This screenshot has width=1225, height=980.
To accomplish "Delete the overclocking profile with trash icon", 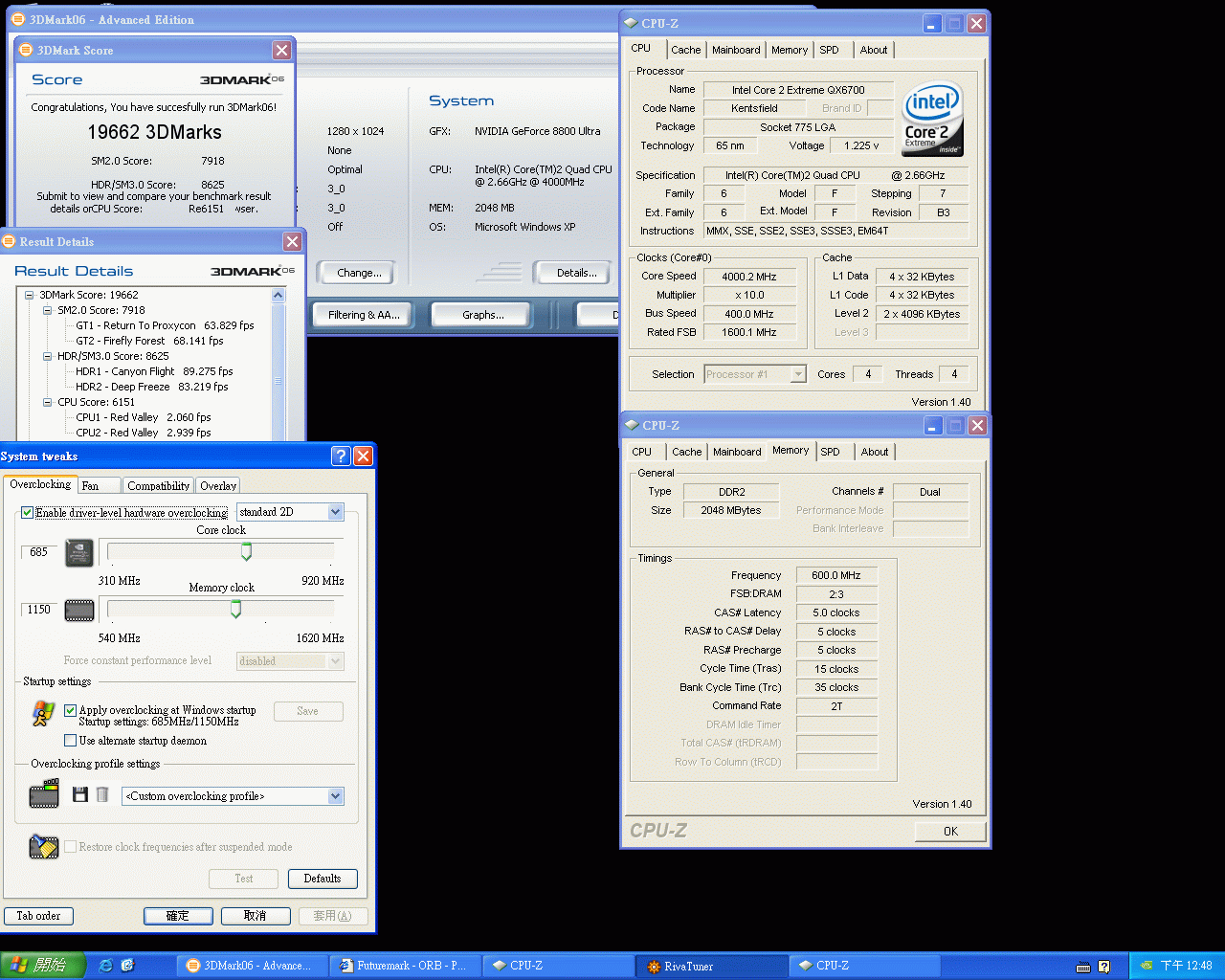I will tap(102, 794).
